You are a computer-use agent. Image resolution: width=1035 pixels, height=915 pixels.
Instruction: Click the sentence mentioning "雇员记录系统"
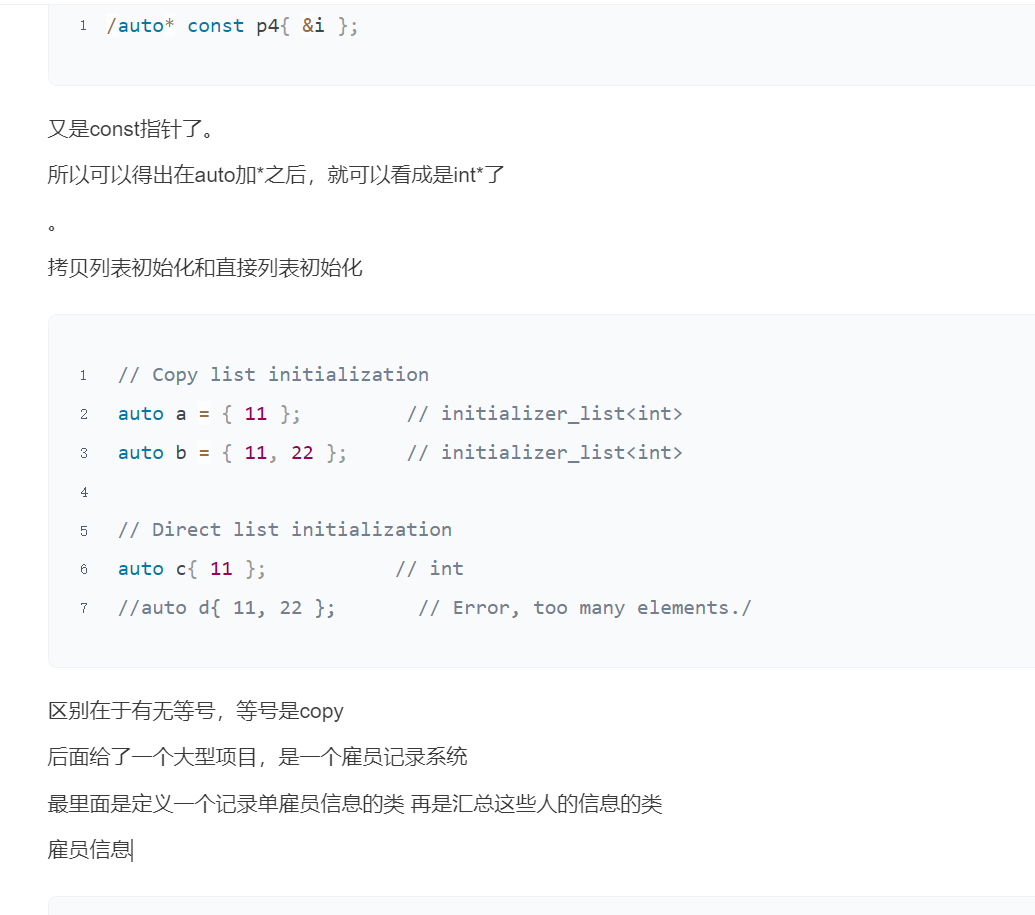(x=257, y=757)
